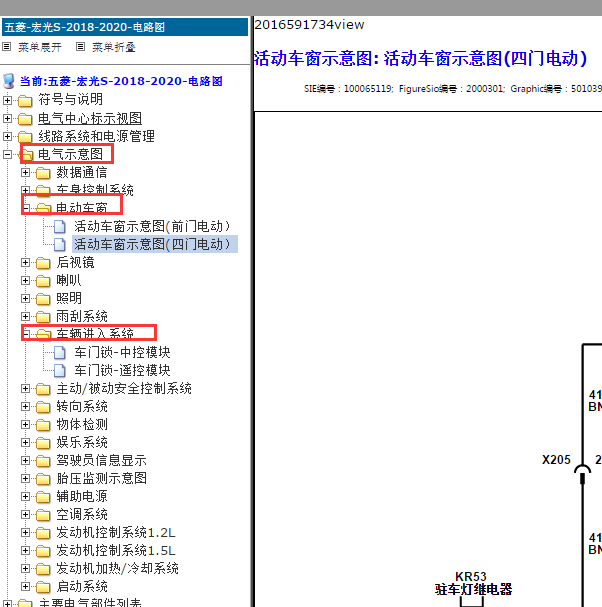The height and width of the screenshot is (607, 602).
Task: Click the folder icon for 胎压监测示意图
Action: [x=43, y=479]
